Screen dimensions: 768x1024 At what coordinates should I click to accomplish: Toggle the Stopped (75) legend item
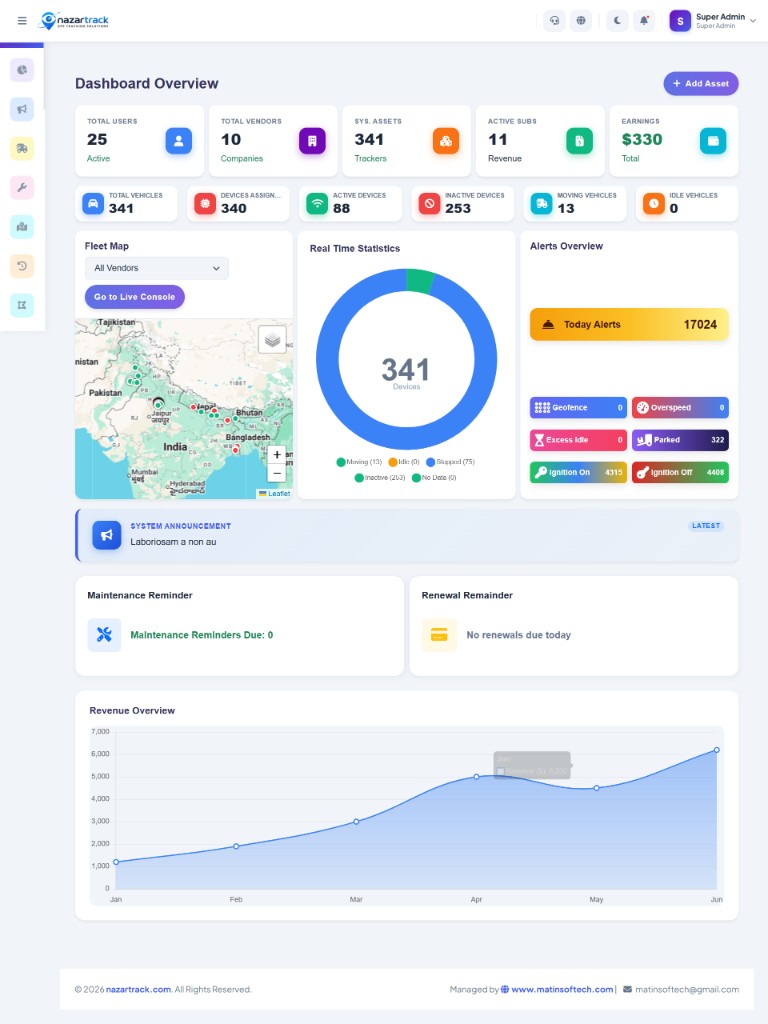(450, 462)
